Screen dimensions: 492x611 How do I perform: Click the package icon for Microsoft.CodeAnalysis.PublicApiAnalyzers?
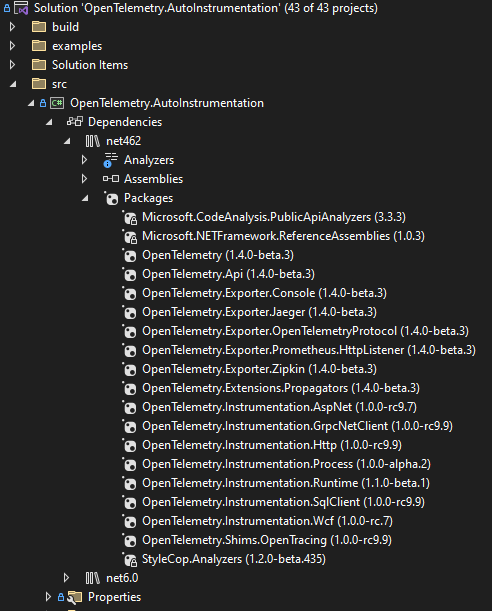click(x=130, y=217)
